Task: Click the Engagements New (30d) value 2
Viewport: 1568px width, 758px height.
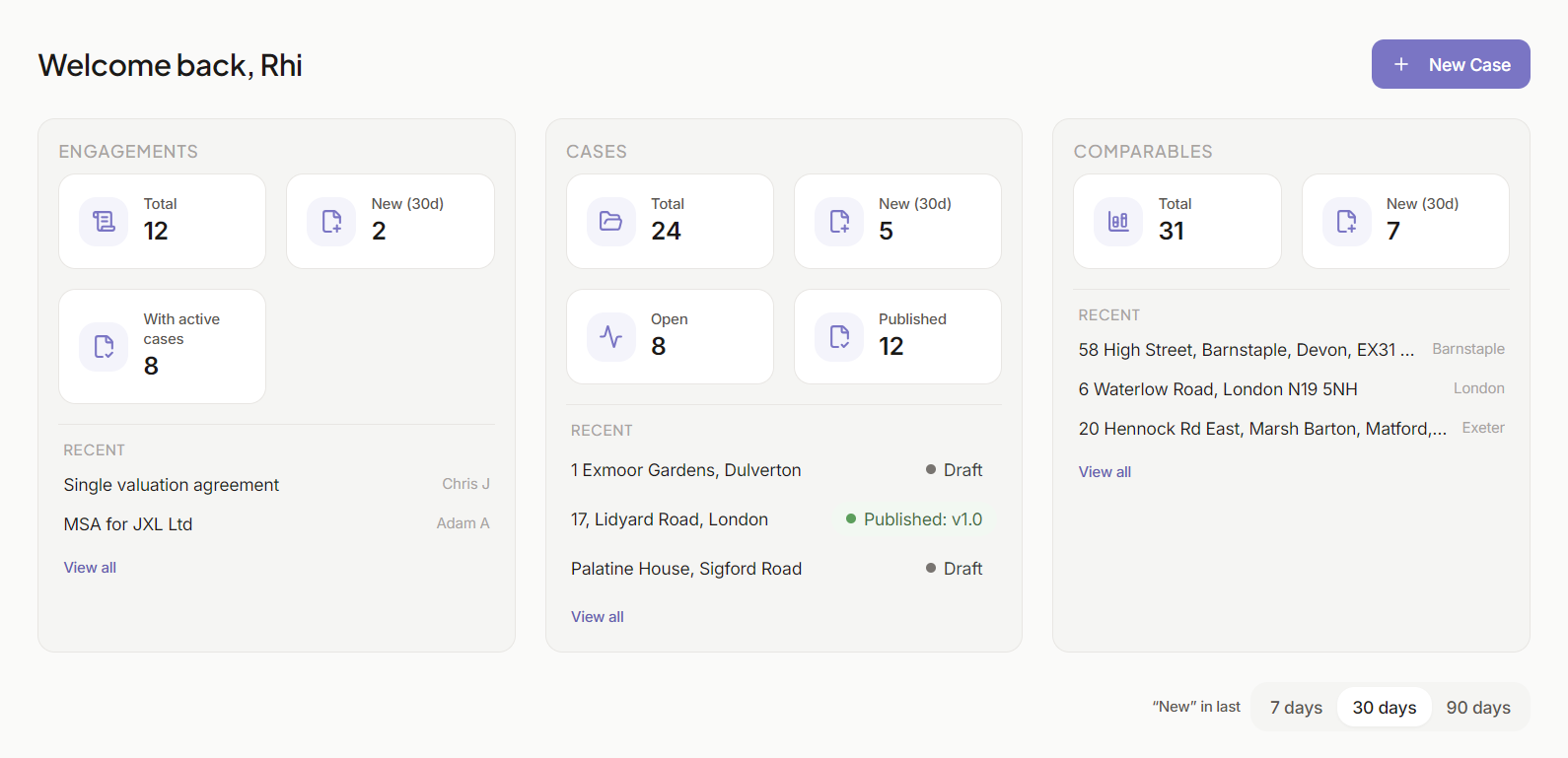Action: pos(379,232)
